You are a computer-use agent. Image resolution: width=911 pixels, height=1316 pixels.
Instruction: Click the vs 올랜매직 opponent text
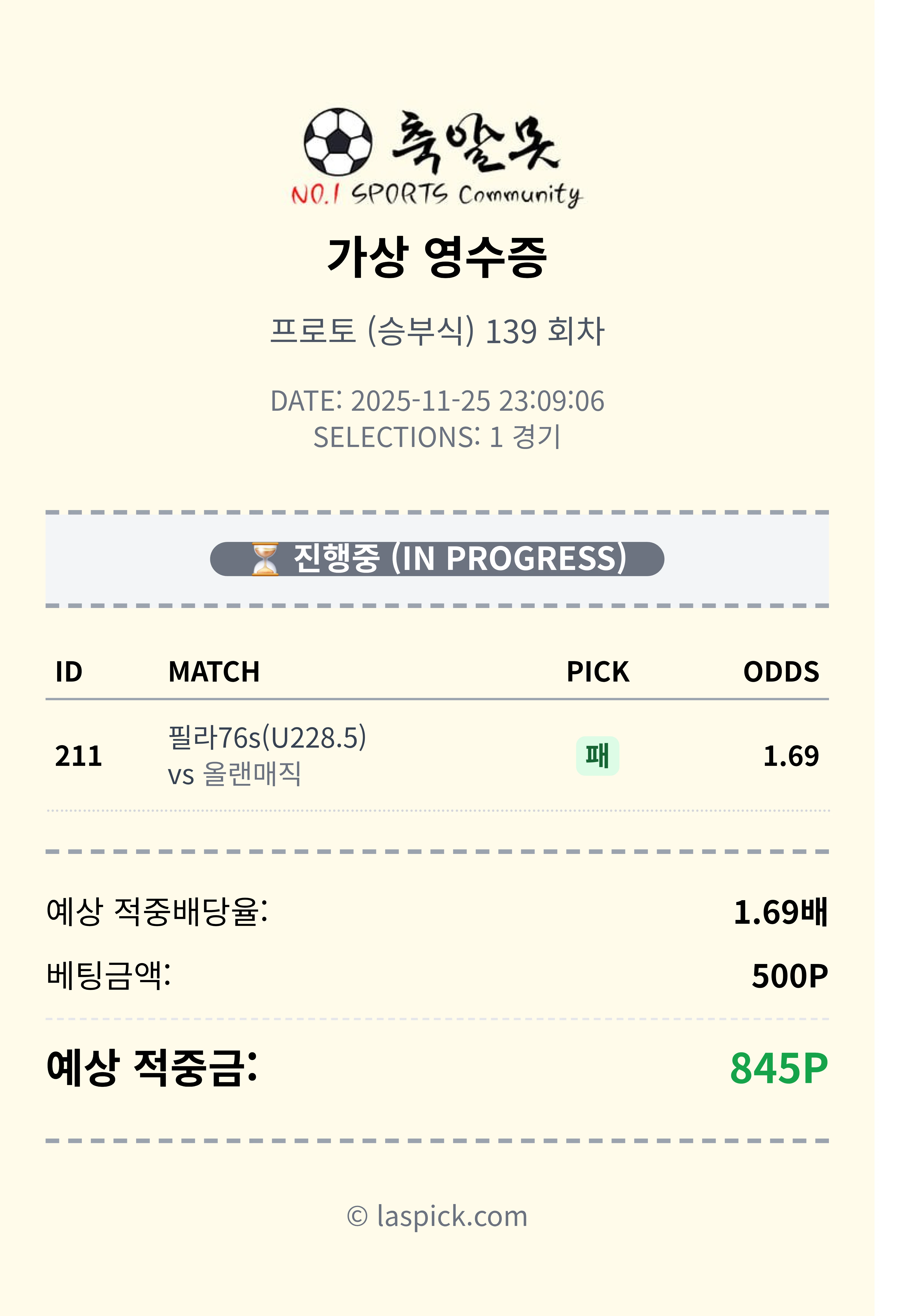(x=235, y=775)
